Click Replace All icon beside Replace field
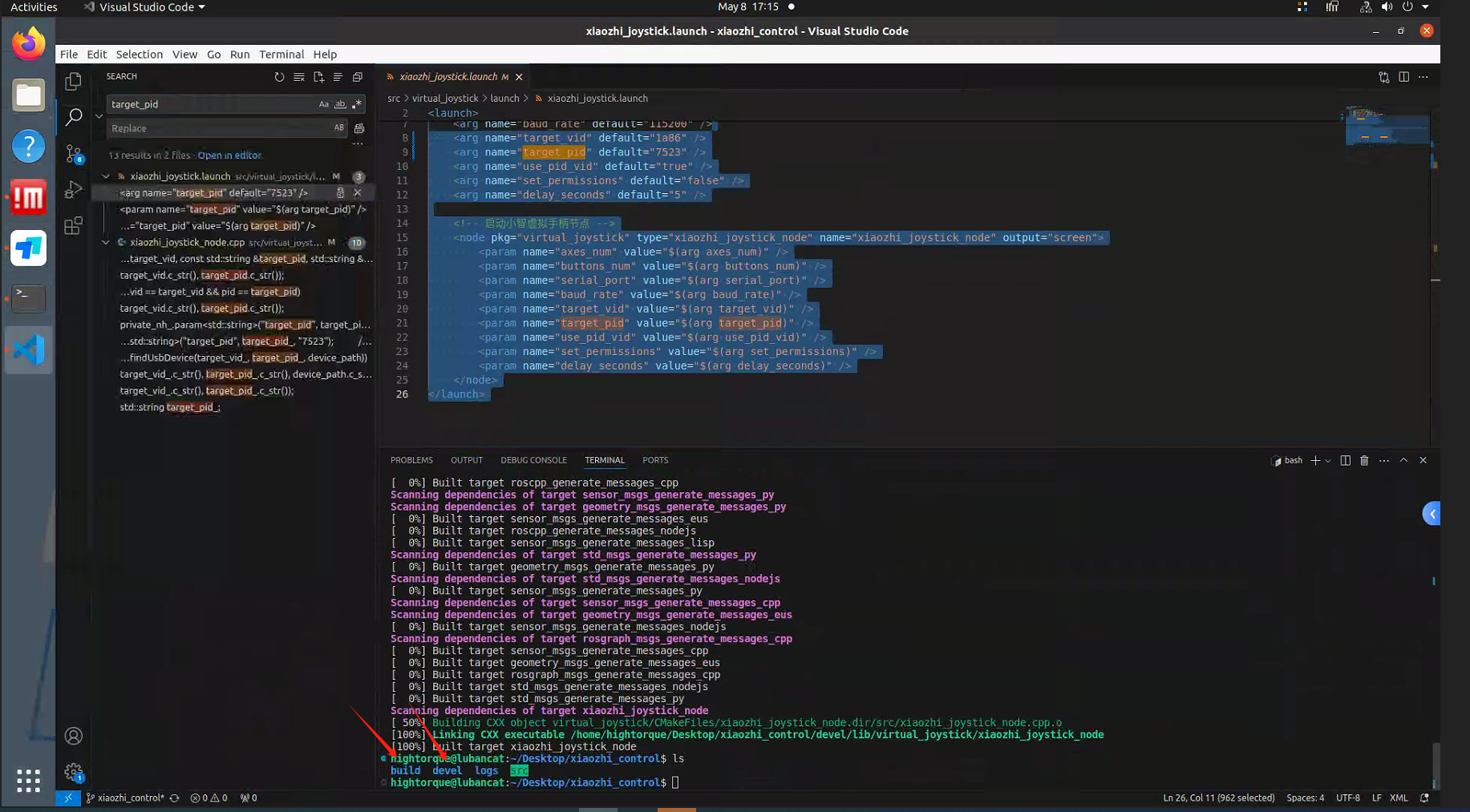1470x812 pixels. click(359, 128)
